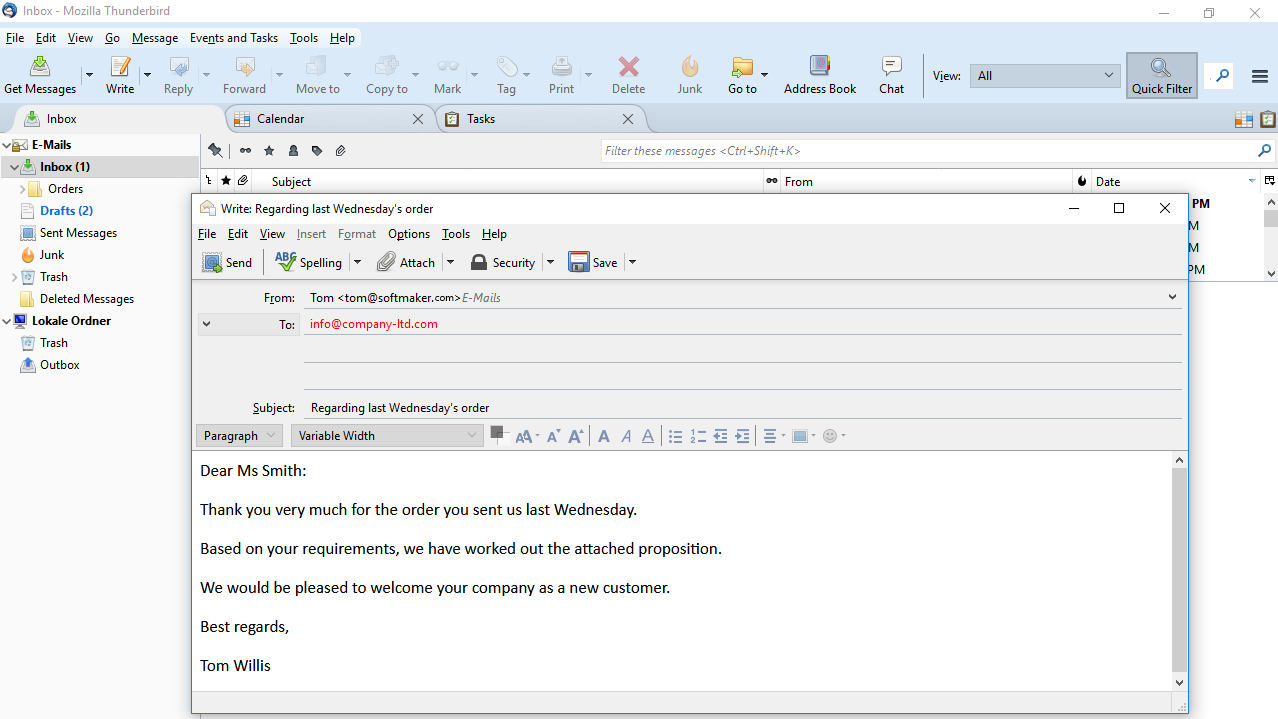Image resolution: width=1278 pixels, height=719 pixels.
Task: Click the Filter these messages search box
Action: tap(938, 151)
